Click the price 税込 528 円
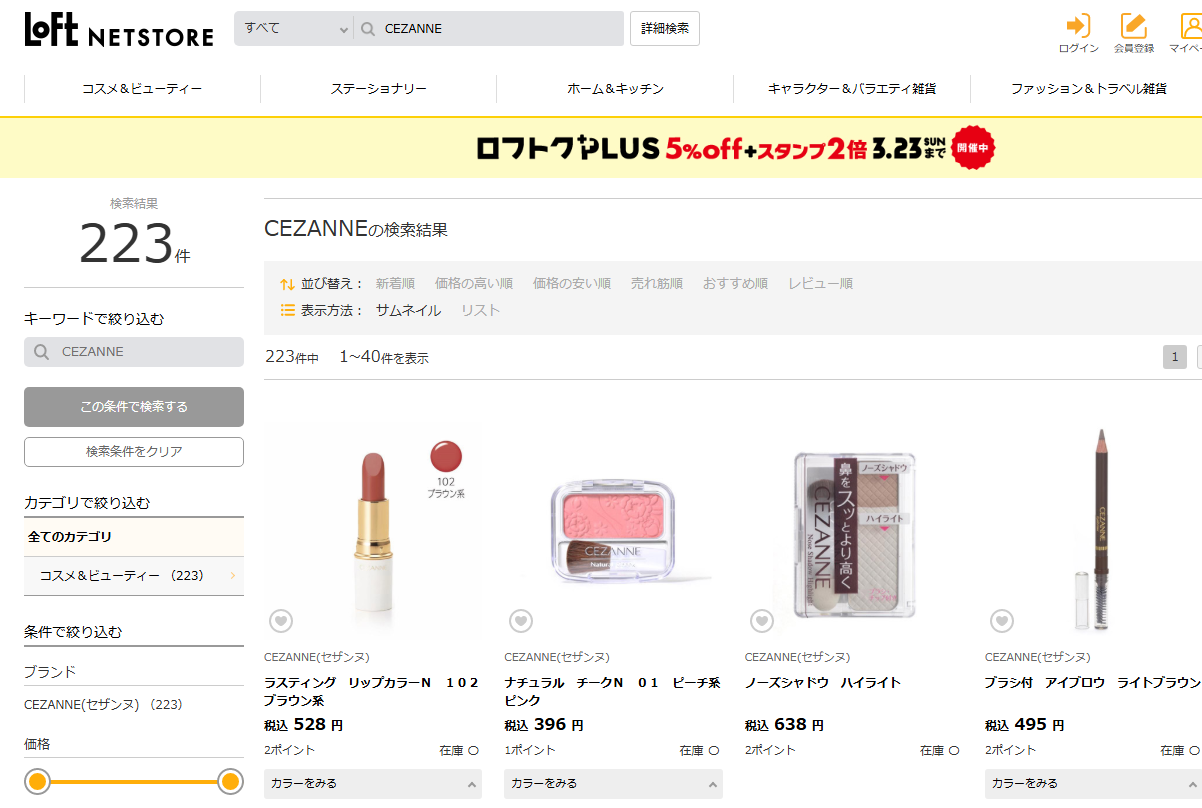1202x808 pixels. pyautogui.click(x=304, y=725)
